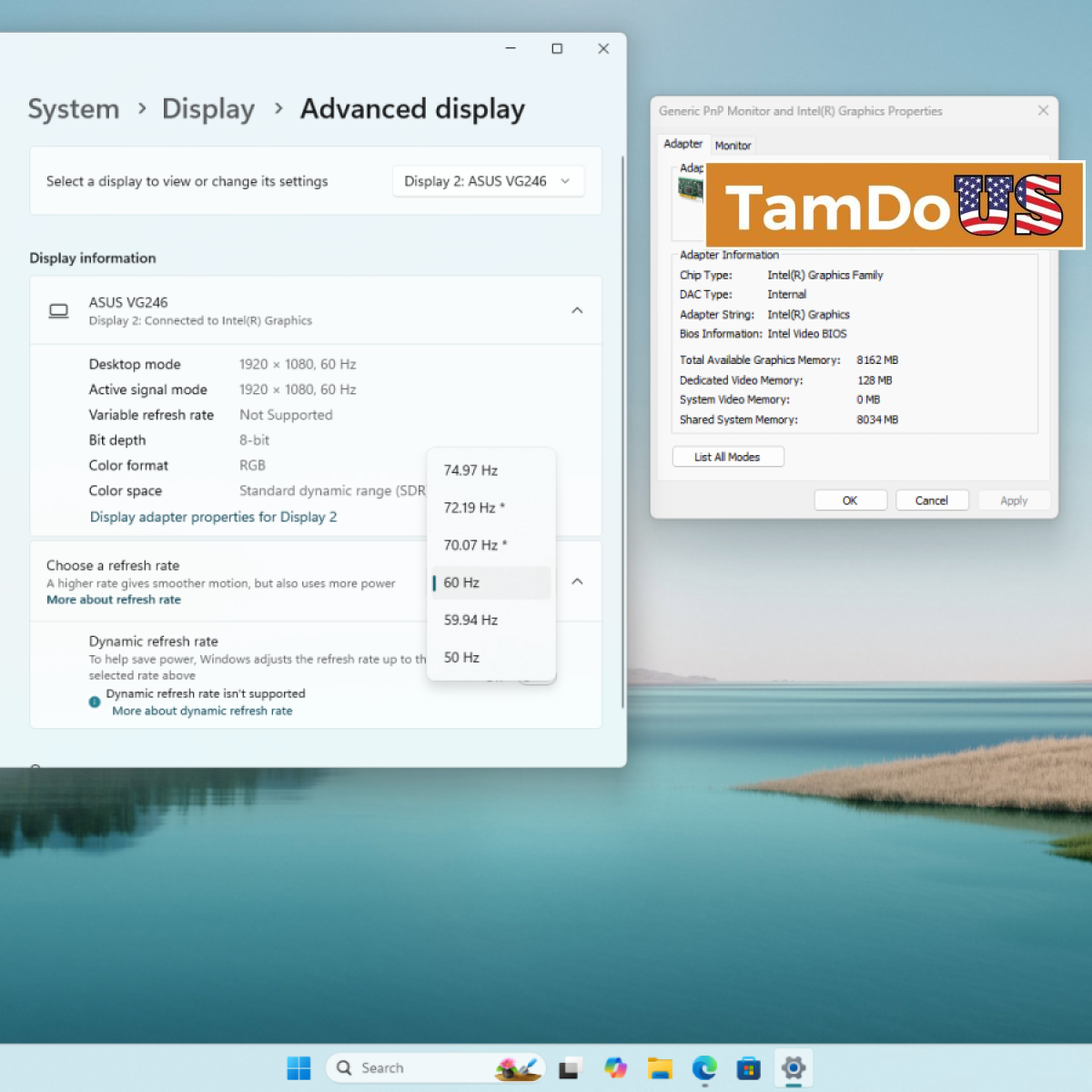Switch to the Monitor tab
Image resolution: width=1092 pixels, height=1092 pixels.
click(x=733, y=146)
